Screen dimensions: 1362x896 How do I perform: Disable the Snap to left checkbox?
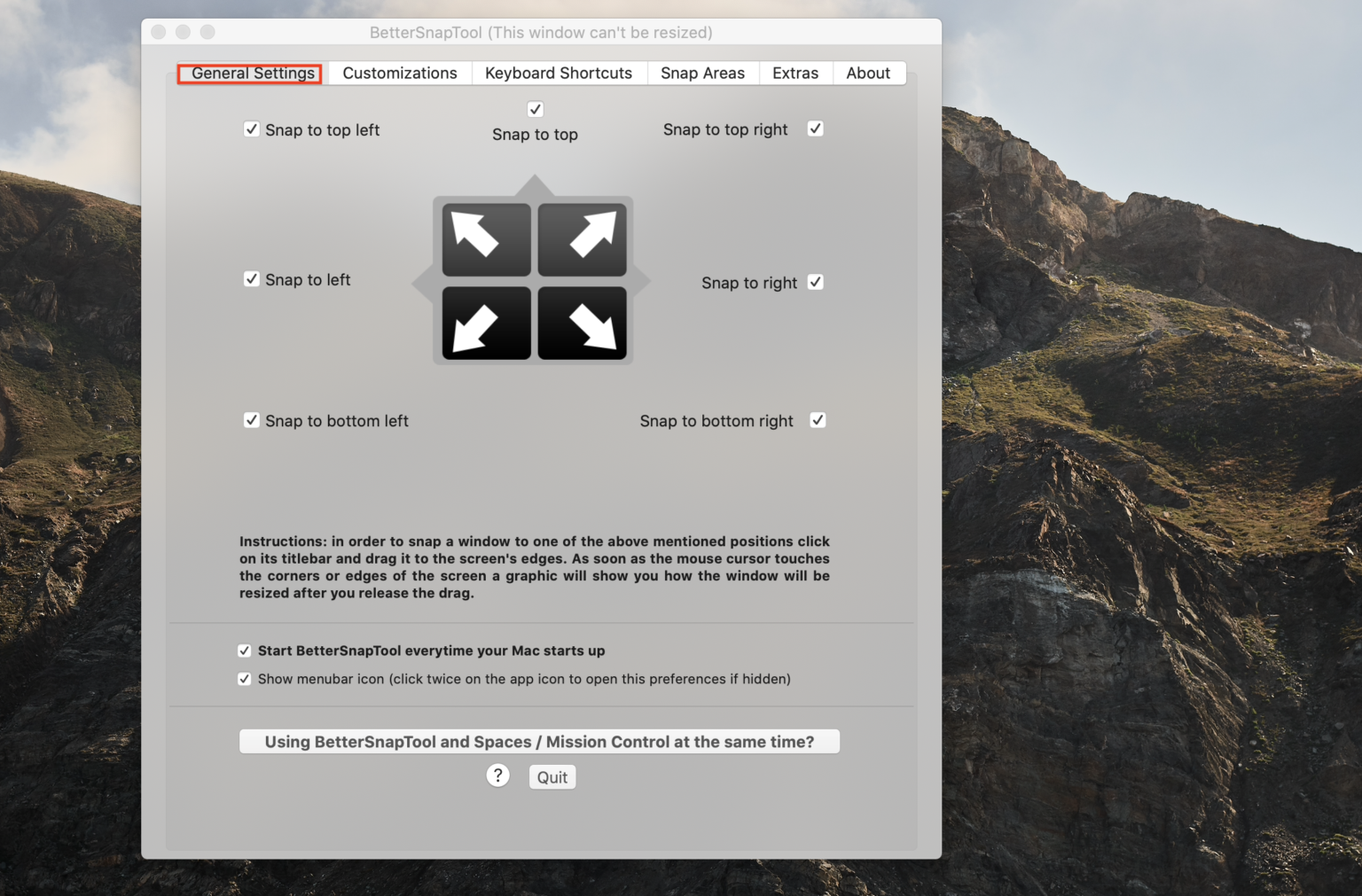click(x=252, y=279)
